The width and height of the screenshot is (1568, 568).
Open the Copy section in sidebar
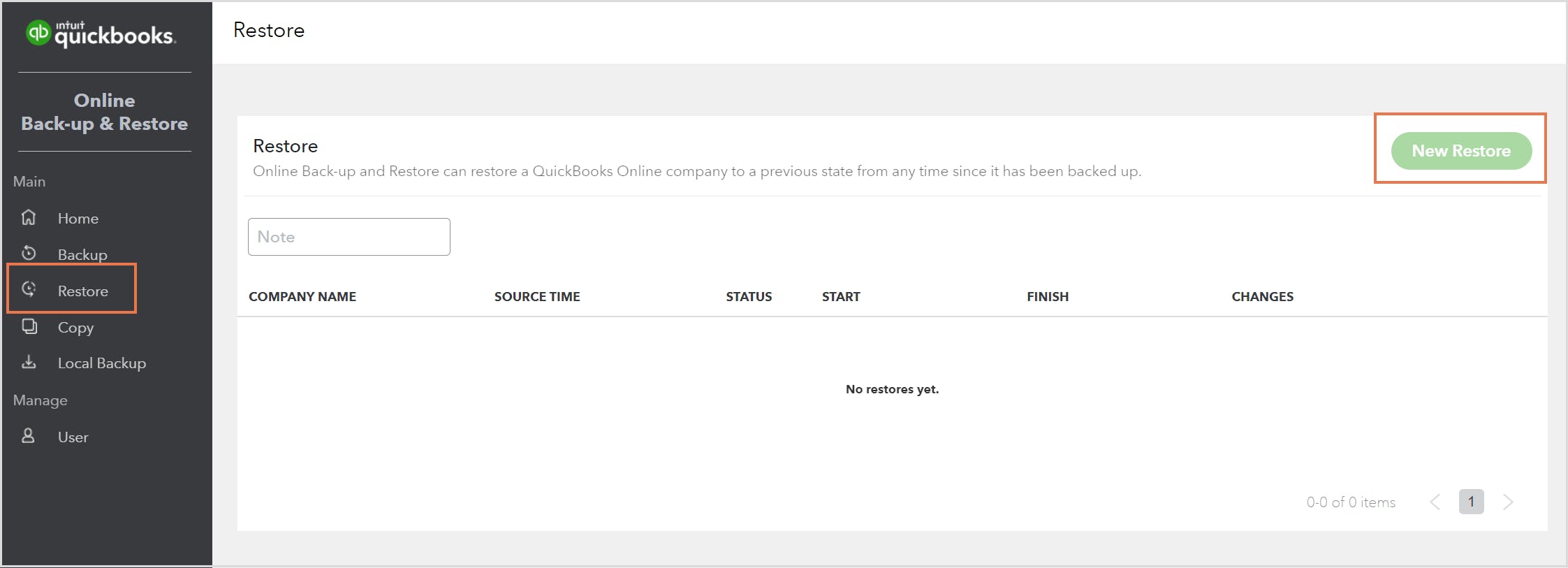pyautogui.click(x=75, y=327)
